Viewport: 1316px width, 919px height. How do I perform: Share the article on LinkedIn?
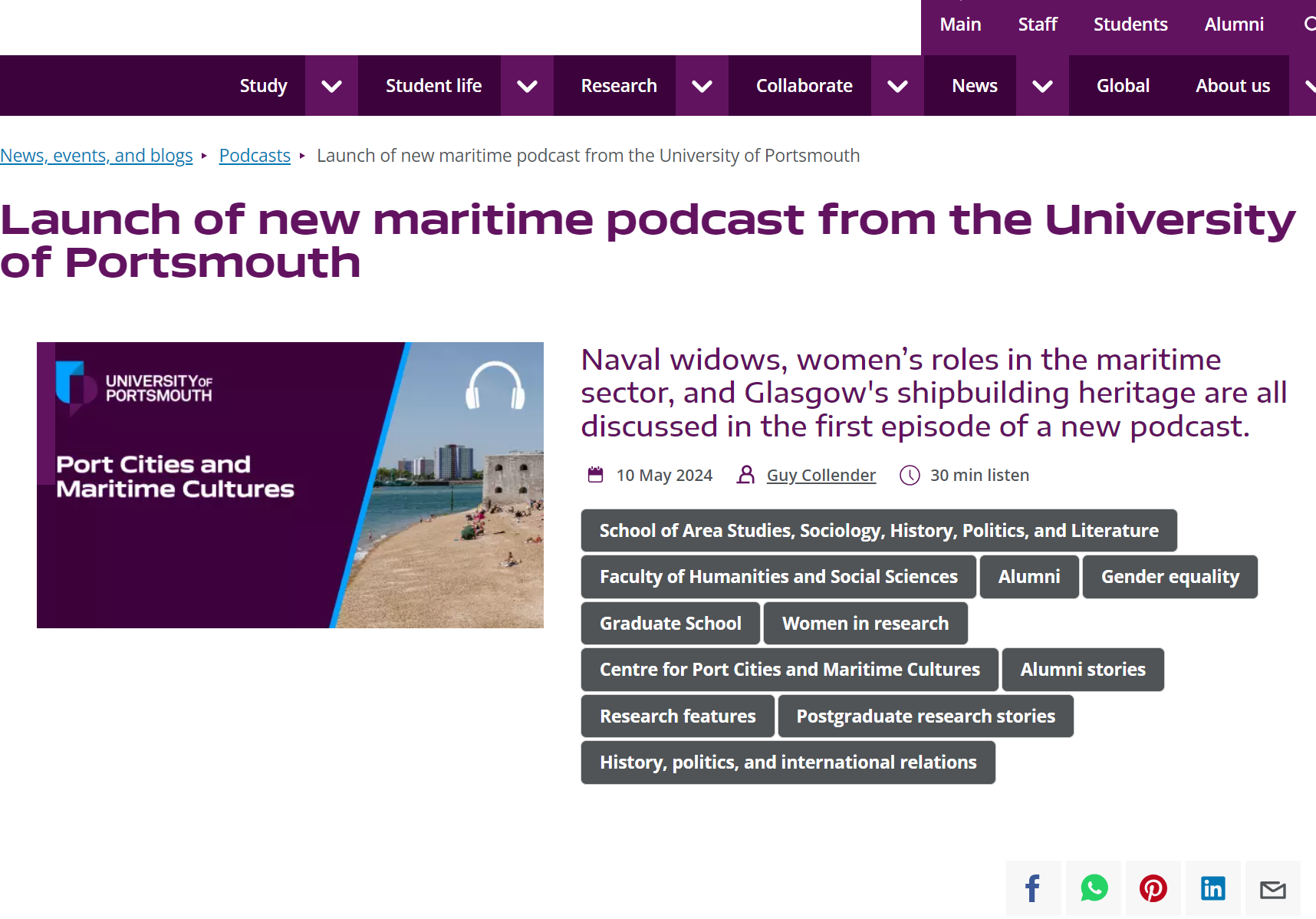[x=1212, y=888]
